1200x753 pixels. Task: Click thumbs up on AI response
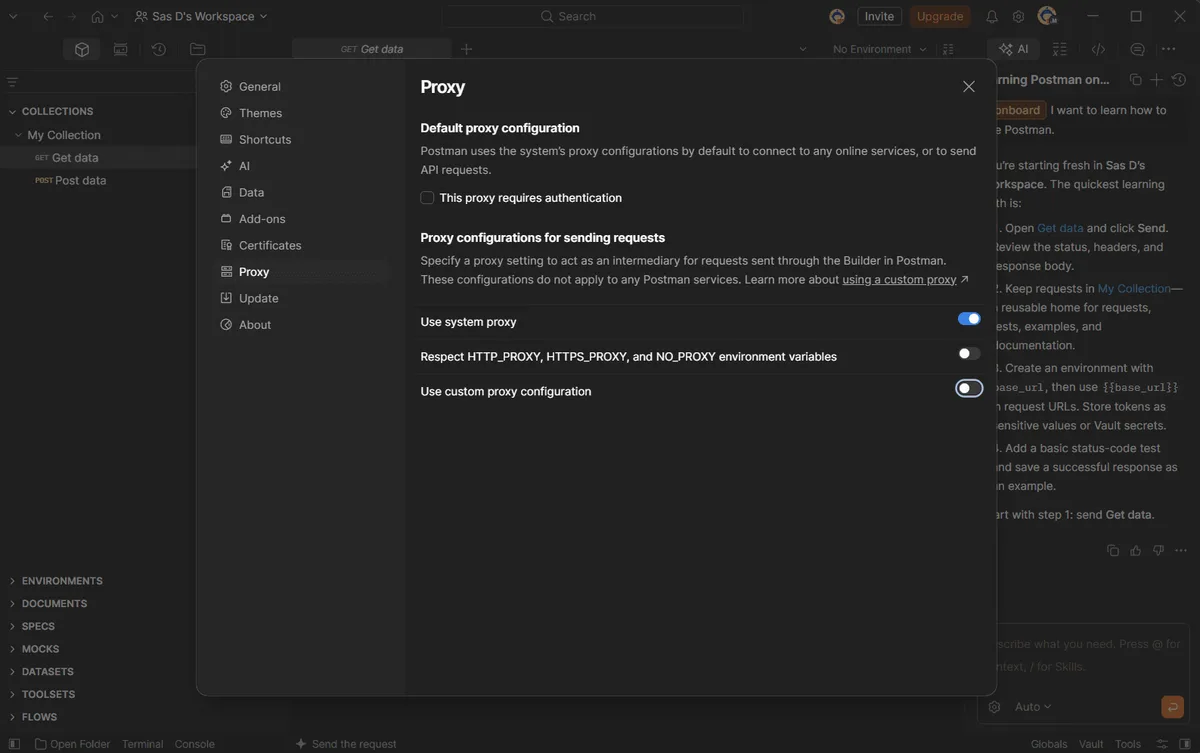(x=1135, y=550)
